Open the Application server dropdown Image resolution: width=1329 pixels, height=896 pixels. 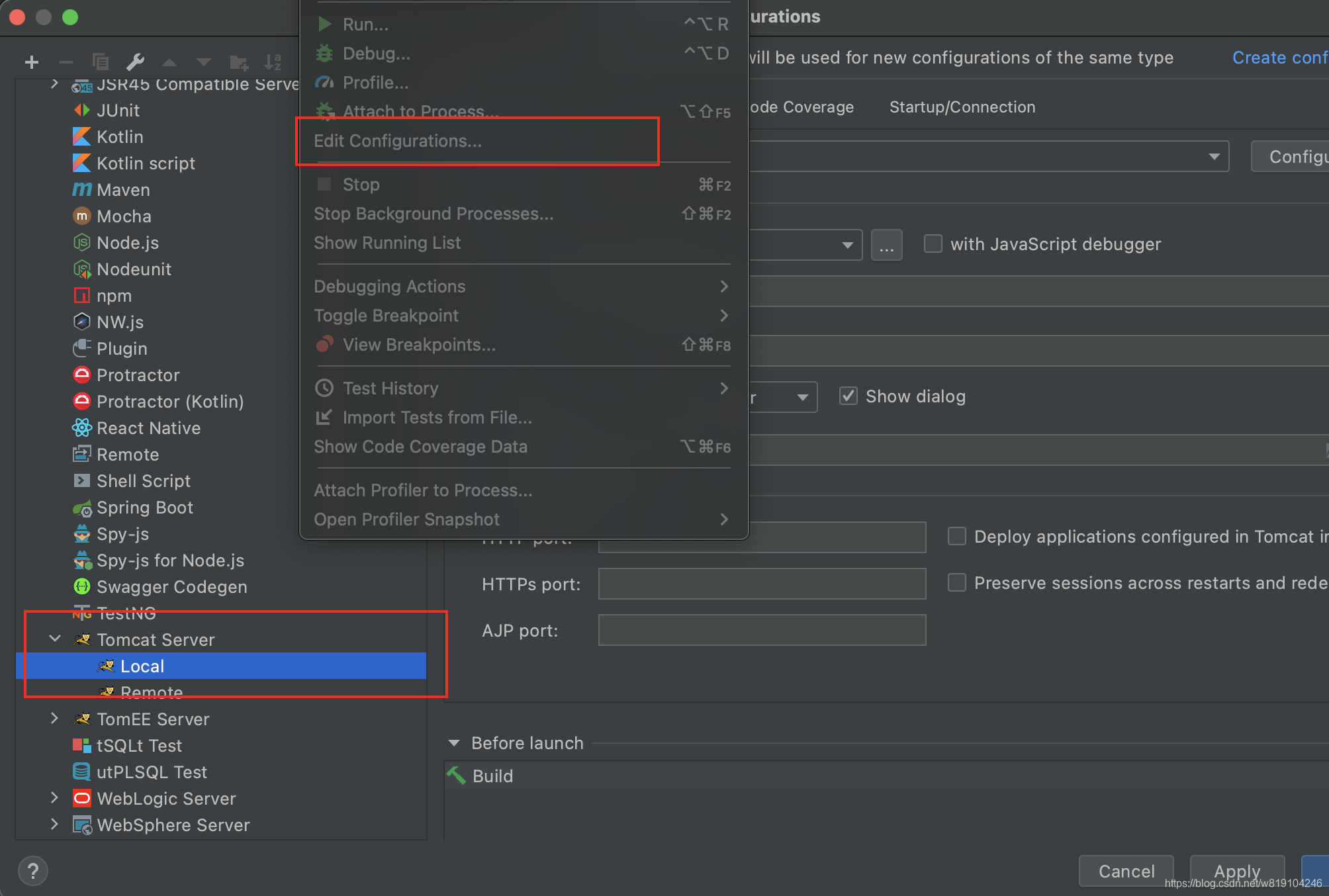point(1214,157)
